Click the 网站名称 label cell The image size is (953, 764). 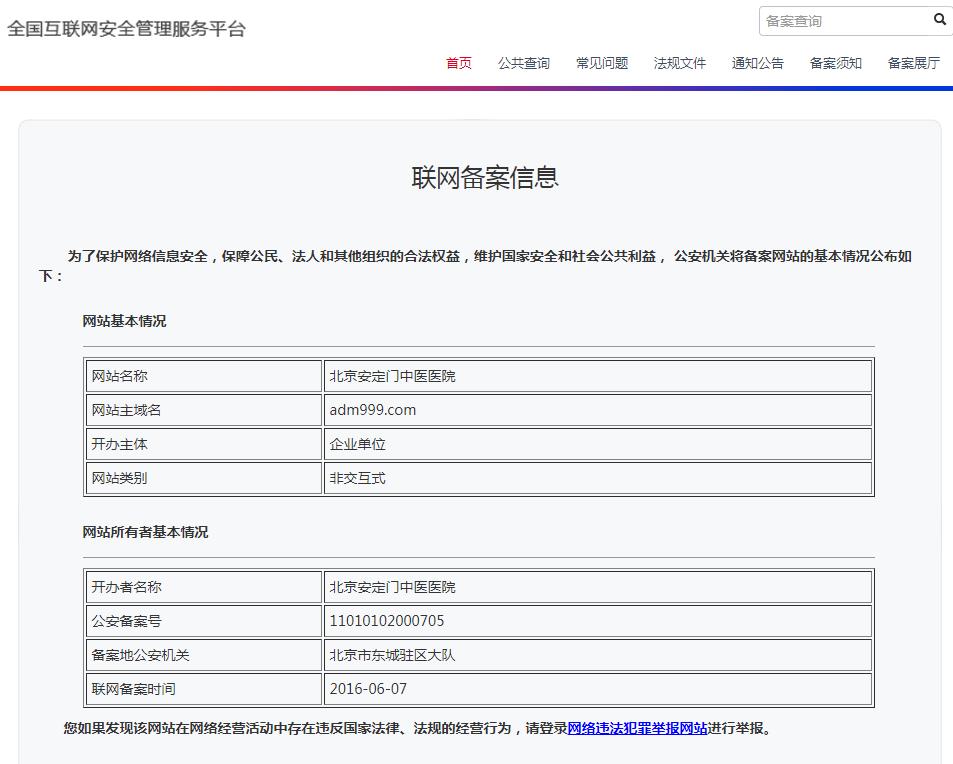(204, 376)
